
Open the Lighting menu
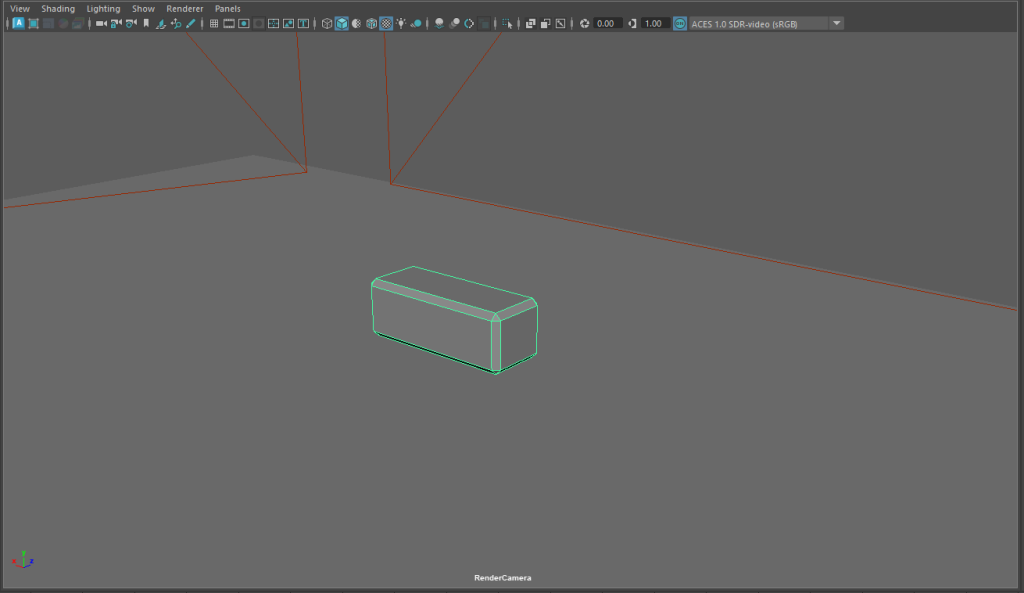103,8
